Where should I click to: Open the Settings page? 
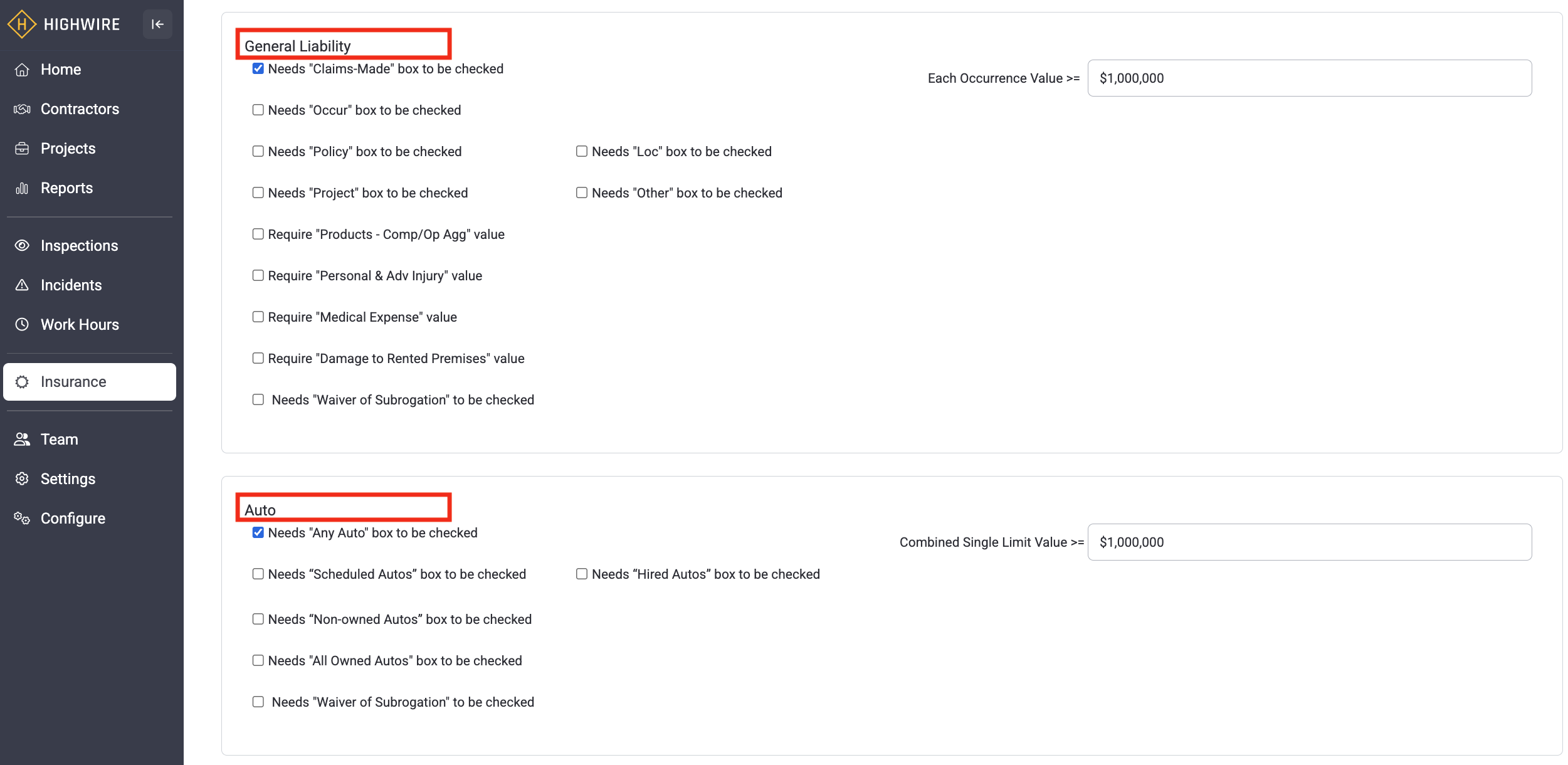(68, 479)
